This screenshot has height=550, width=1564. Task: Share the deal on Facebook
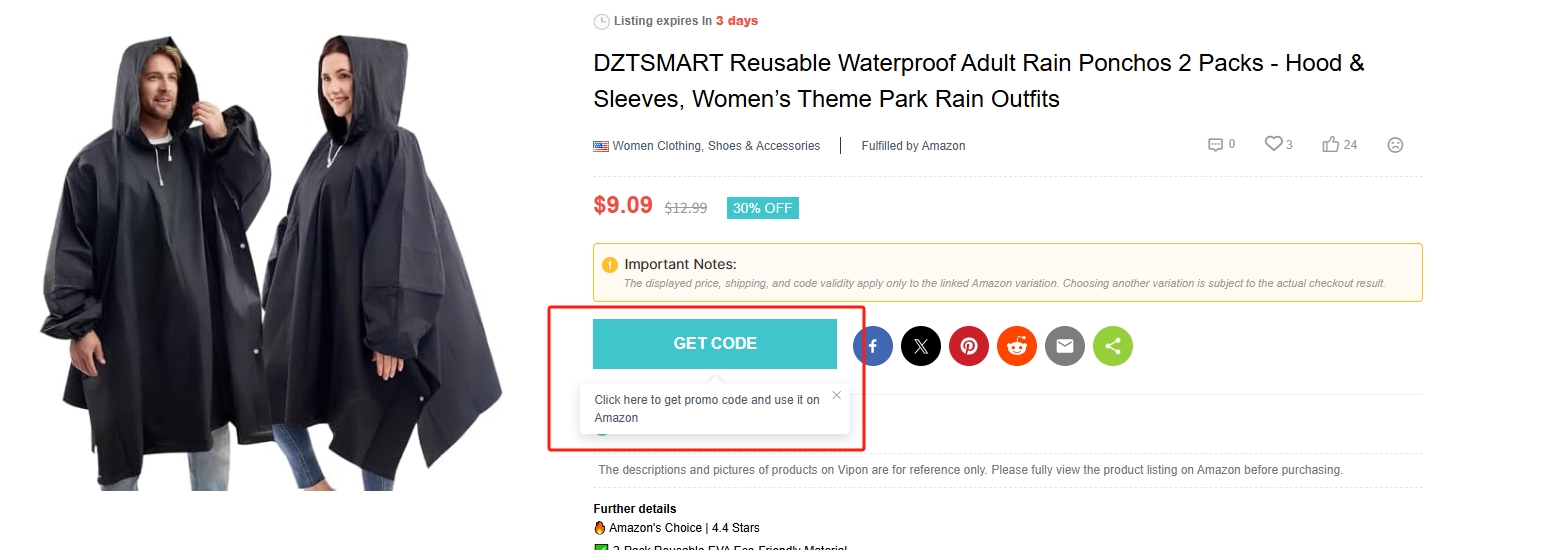(873, 346)
